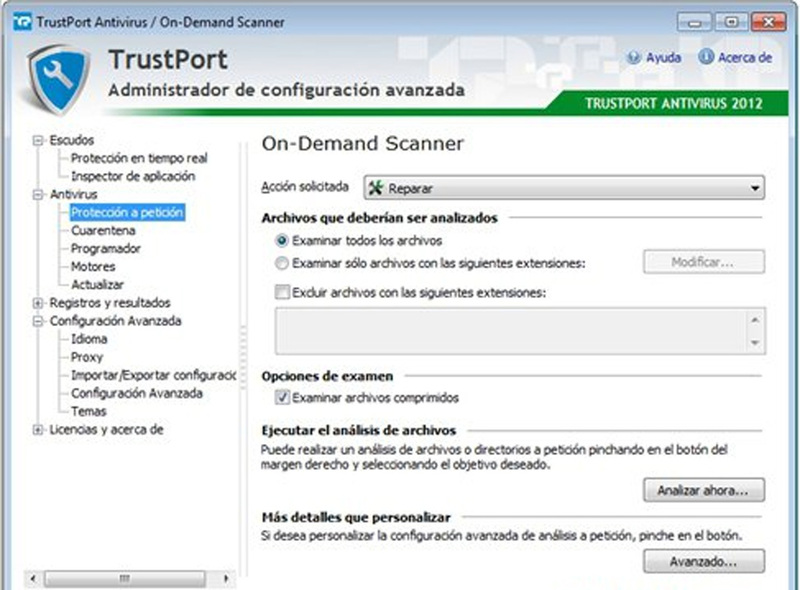Select Protección en tiempo real
This screenshot has height=590, width=800.
139,158
